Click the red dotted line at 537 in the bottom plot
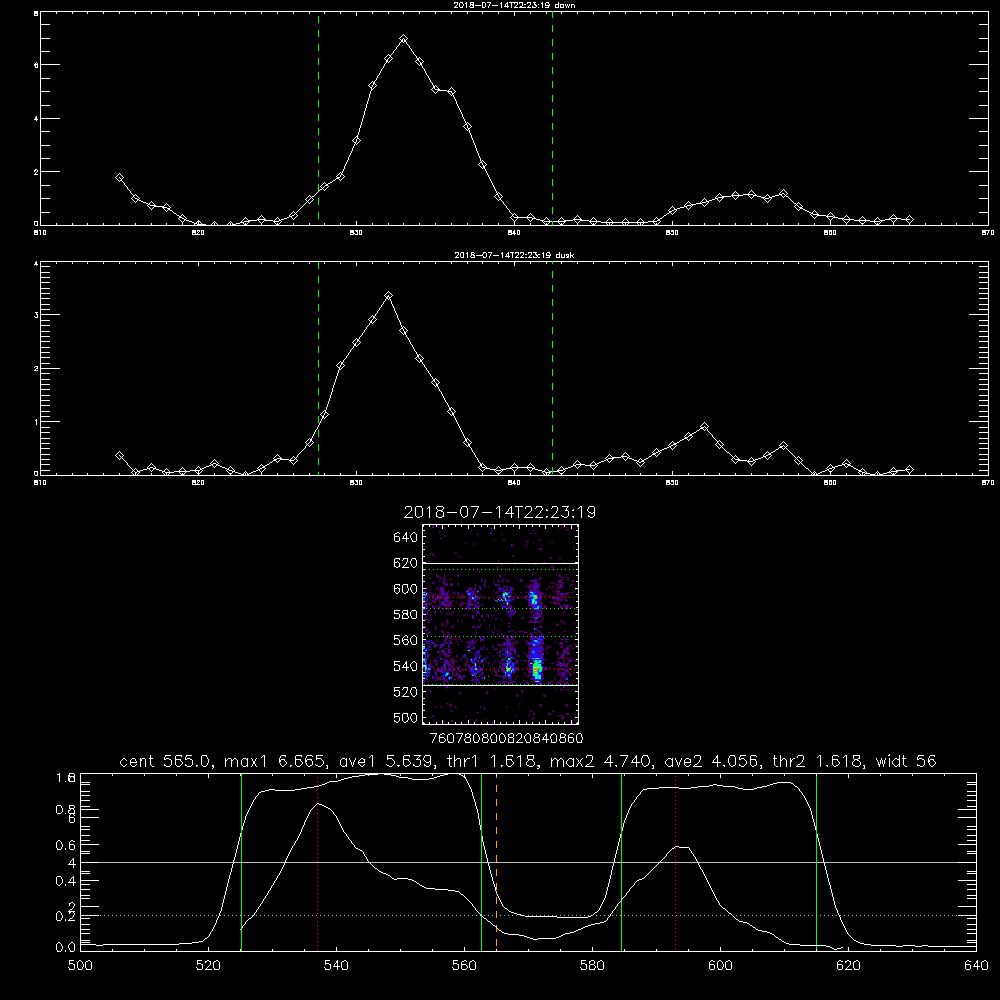1000x1000 pixels. pyautogui.click(x=318, y=861)
